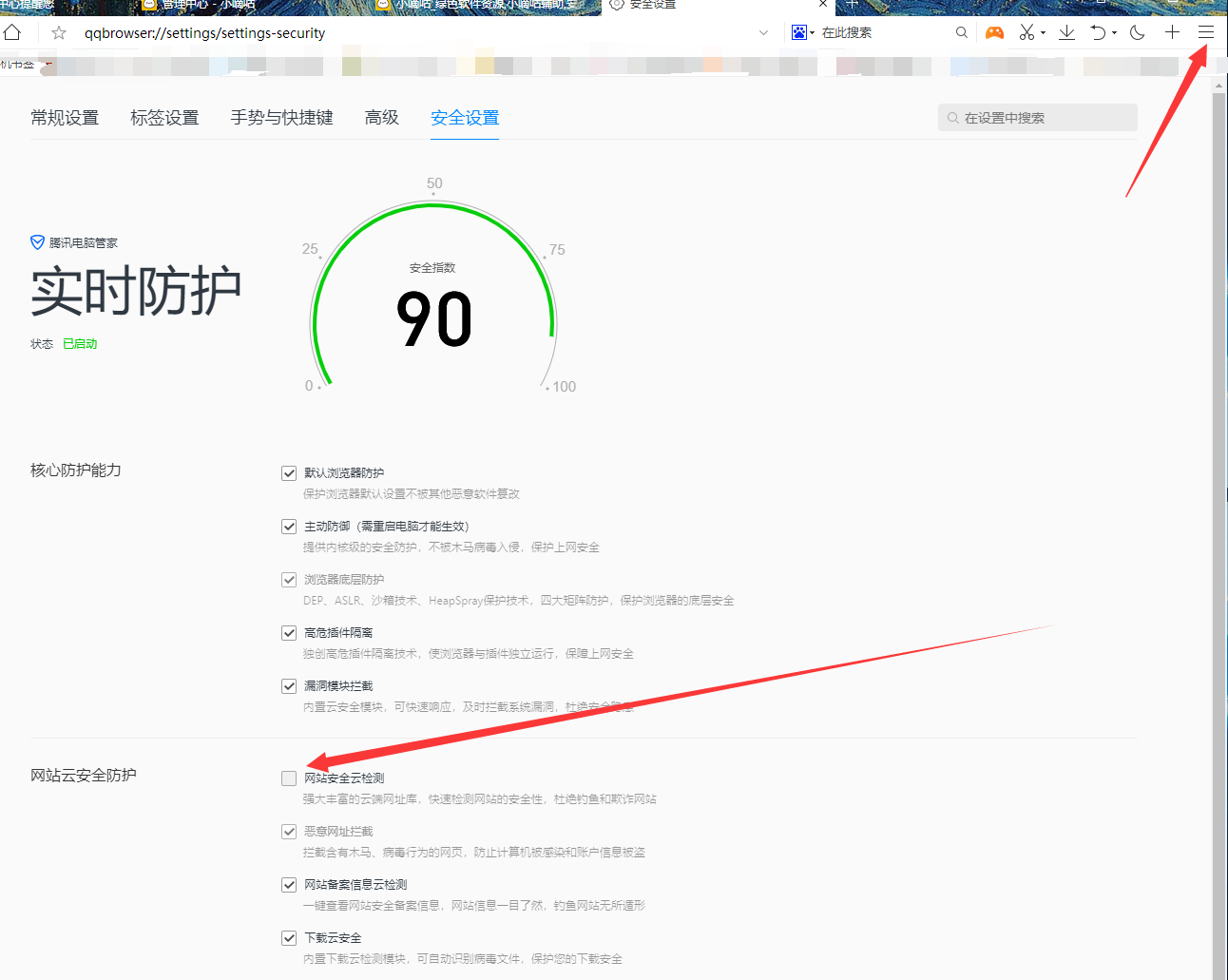Click the home button
The height and width of the screenshot is (980, 1228).
(x=13, y=32)
